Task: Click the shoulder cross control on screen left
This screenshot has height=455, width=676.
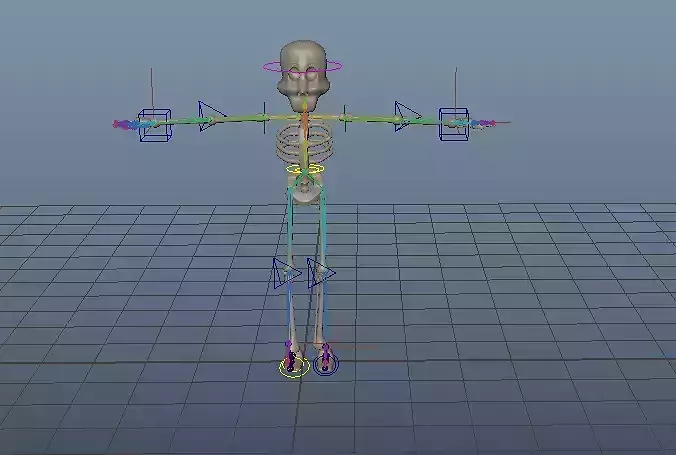Action: pyautogui.click(x=264, y=118)
